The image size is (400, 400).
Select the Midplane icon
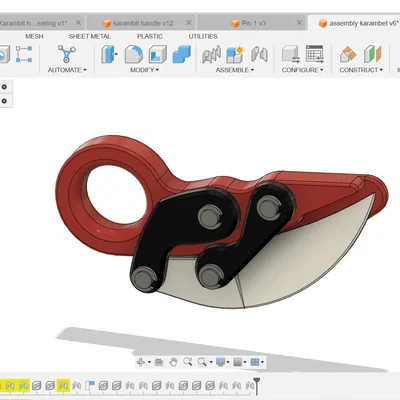tap(372, 54)
